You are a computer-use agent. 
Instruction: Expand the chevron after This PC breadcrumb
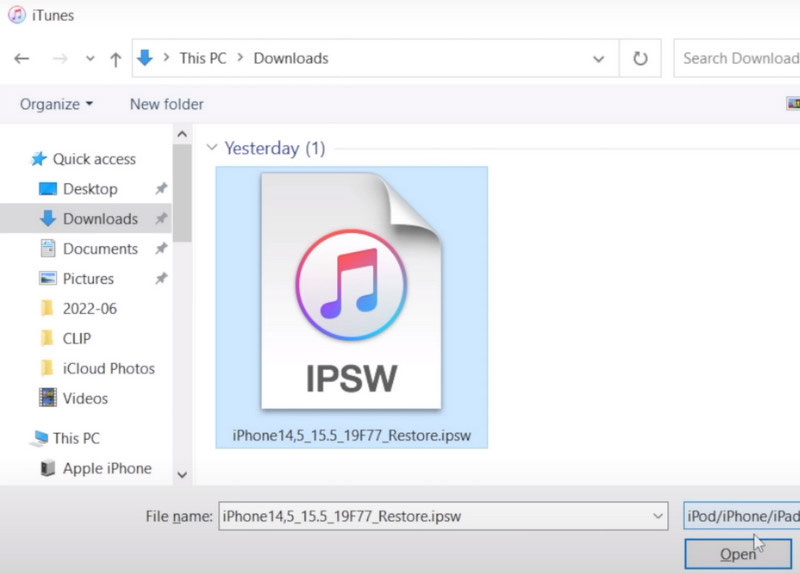(x=240, y=57)
